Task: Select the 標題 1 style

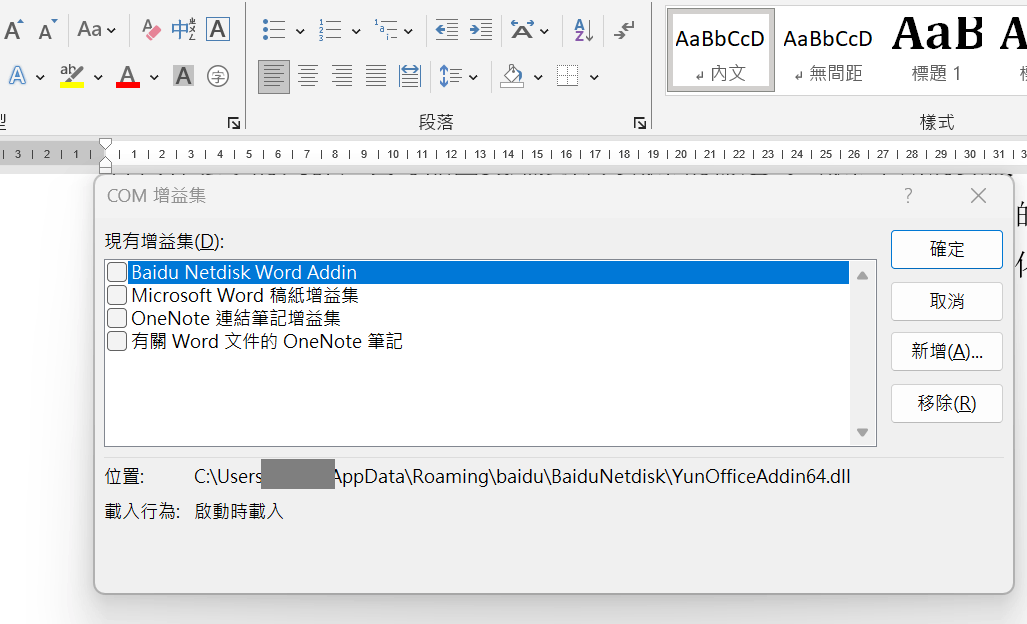Action: pyautogui.click(x=937, y=50)
